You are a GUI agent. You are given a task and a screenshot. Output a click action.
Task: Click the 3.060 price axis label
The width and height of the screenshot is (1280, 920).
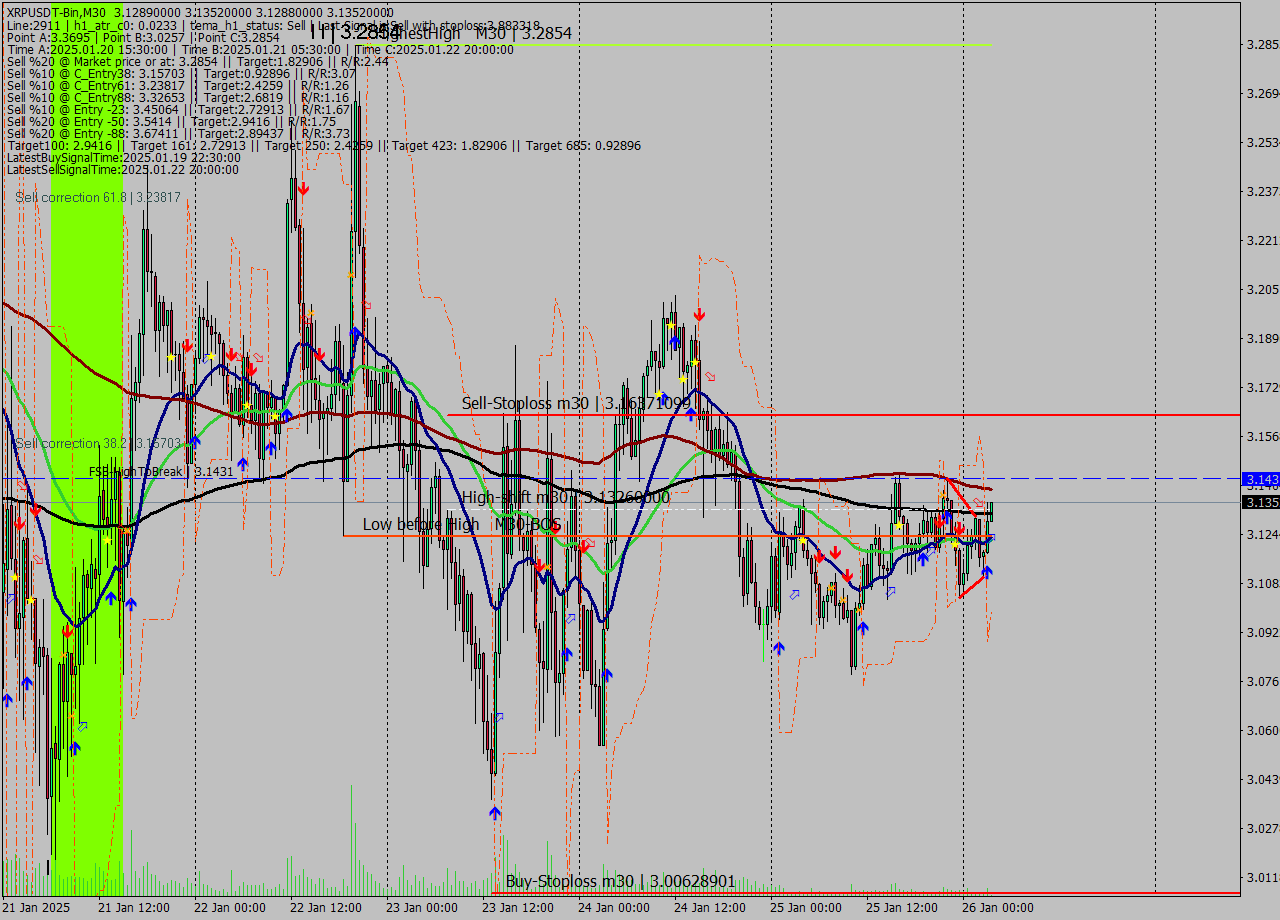[1263, 731]
